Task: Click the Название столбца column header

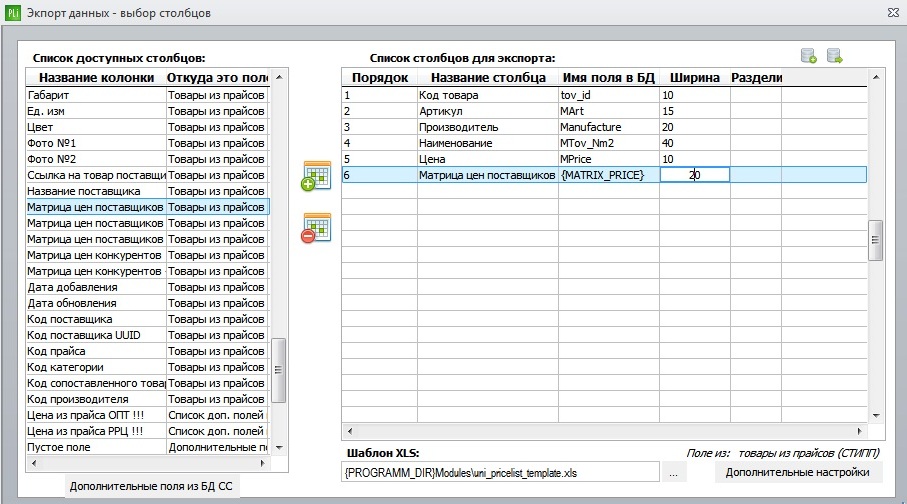Action: coord(488,78)
